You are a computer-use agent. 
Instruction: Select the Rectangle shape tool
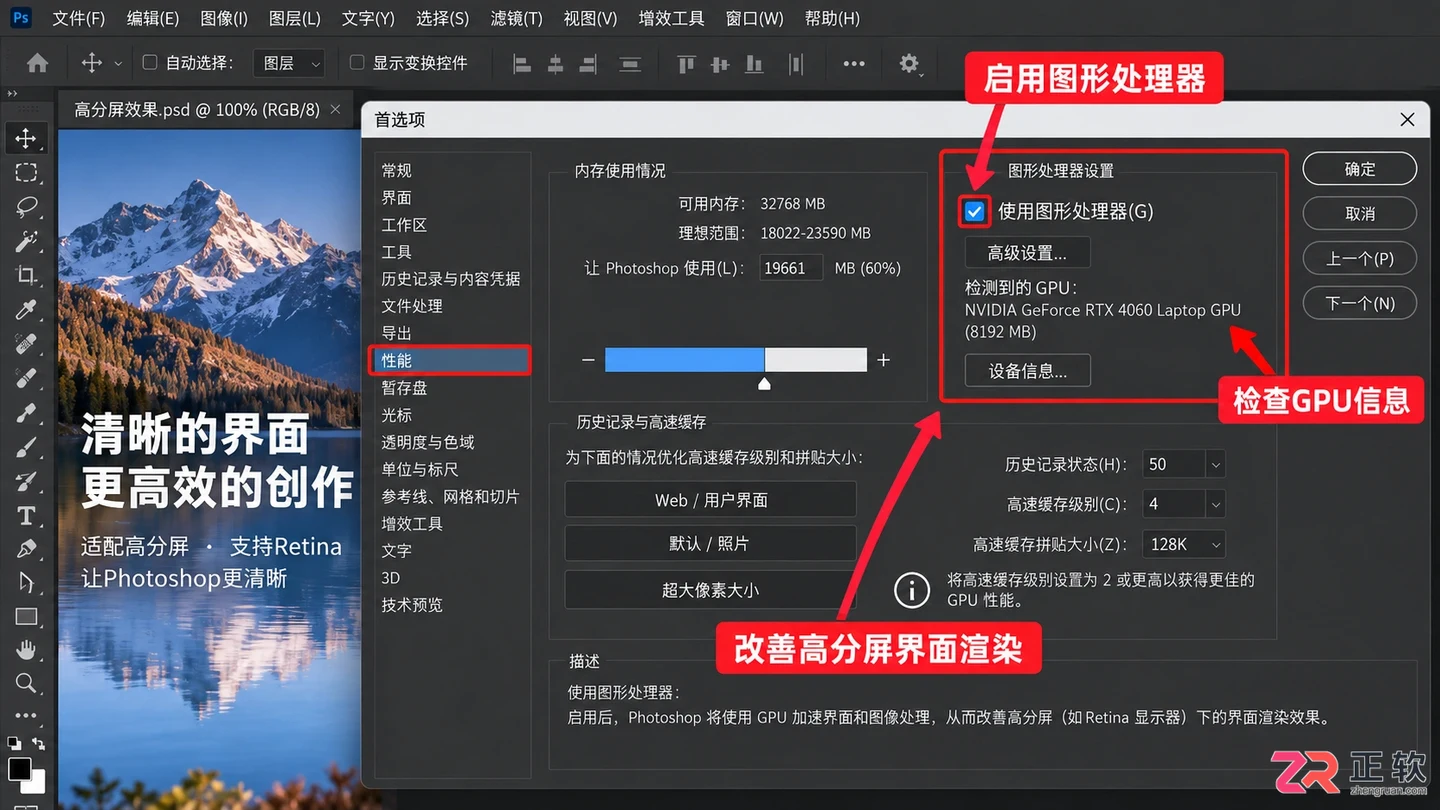[26, 617]
